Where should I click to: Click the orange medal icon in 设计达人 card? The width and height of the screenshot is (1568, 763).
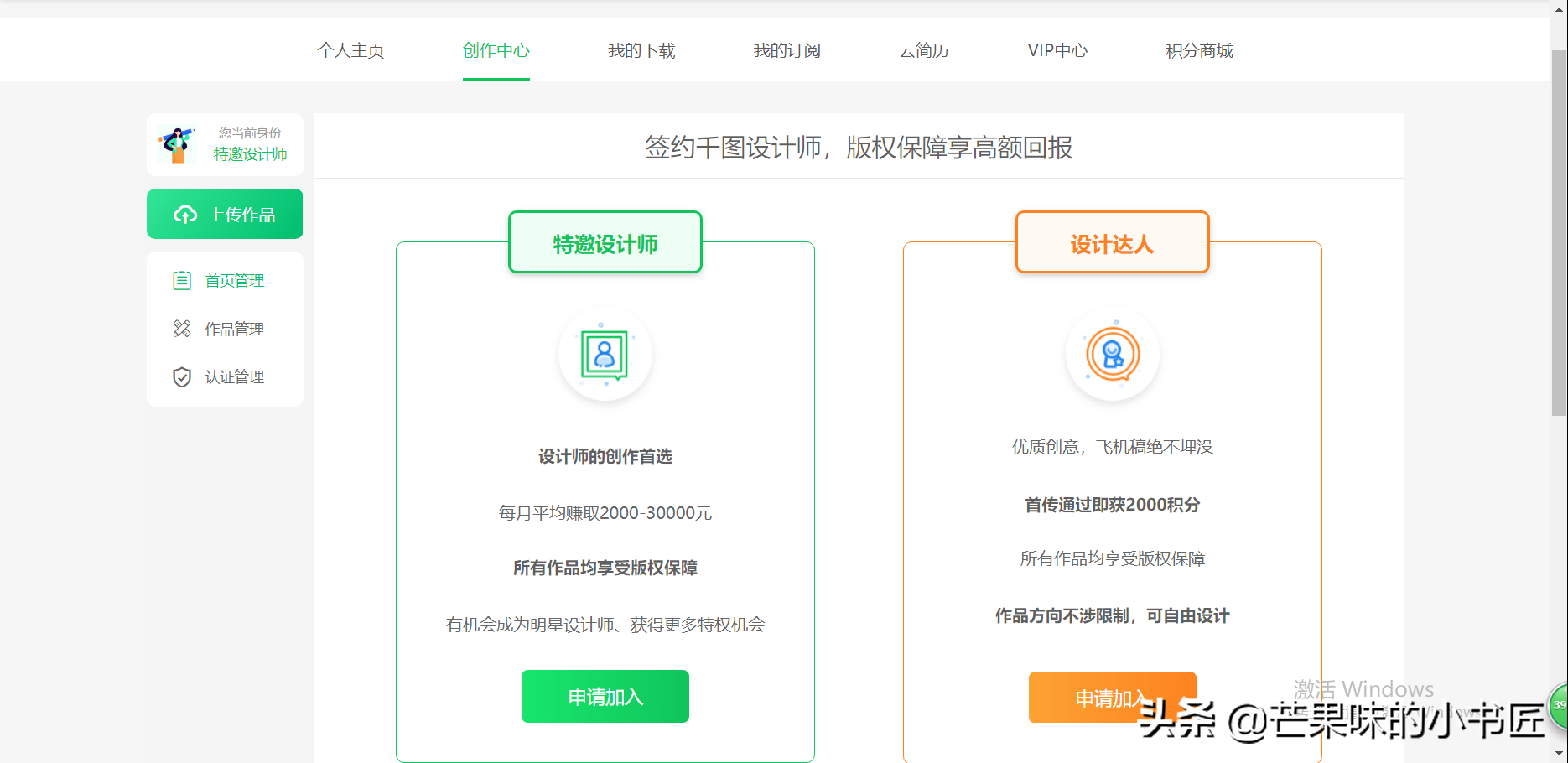[x=1113, y=354]
